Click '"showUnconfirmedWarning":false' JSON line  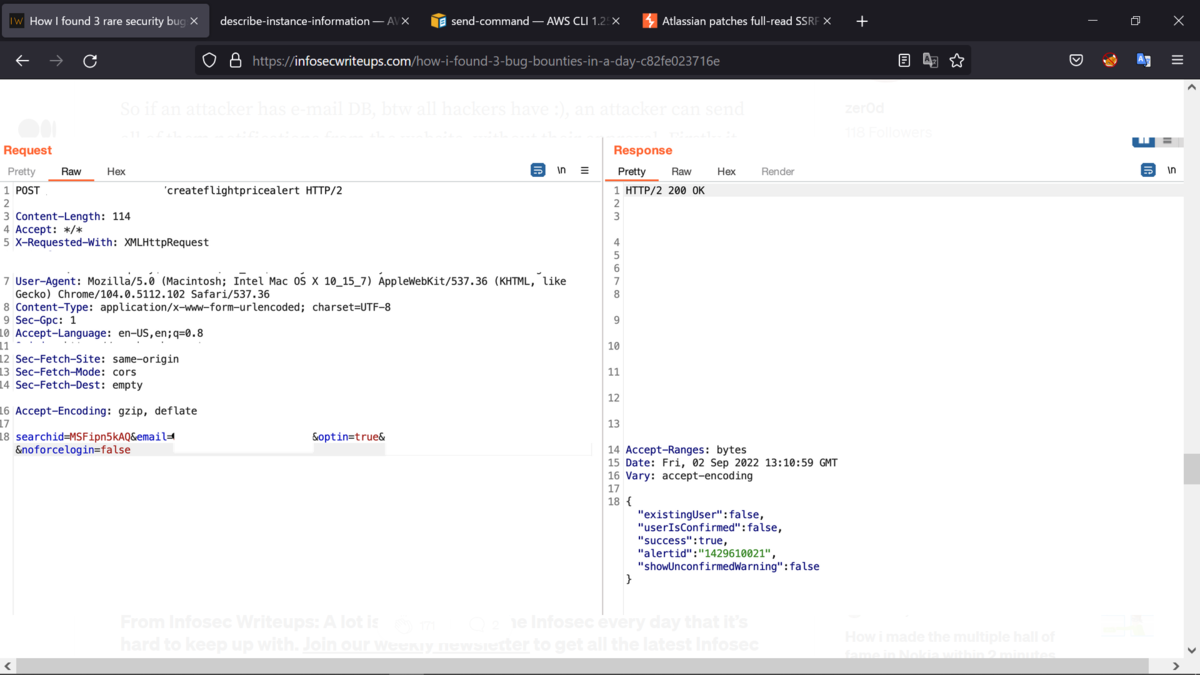pyautogui.click(x=728, y=566)
